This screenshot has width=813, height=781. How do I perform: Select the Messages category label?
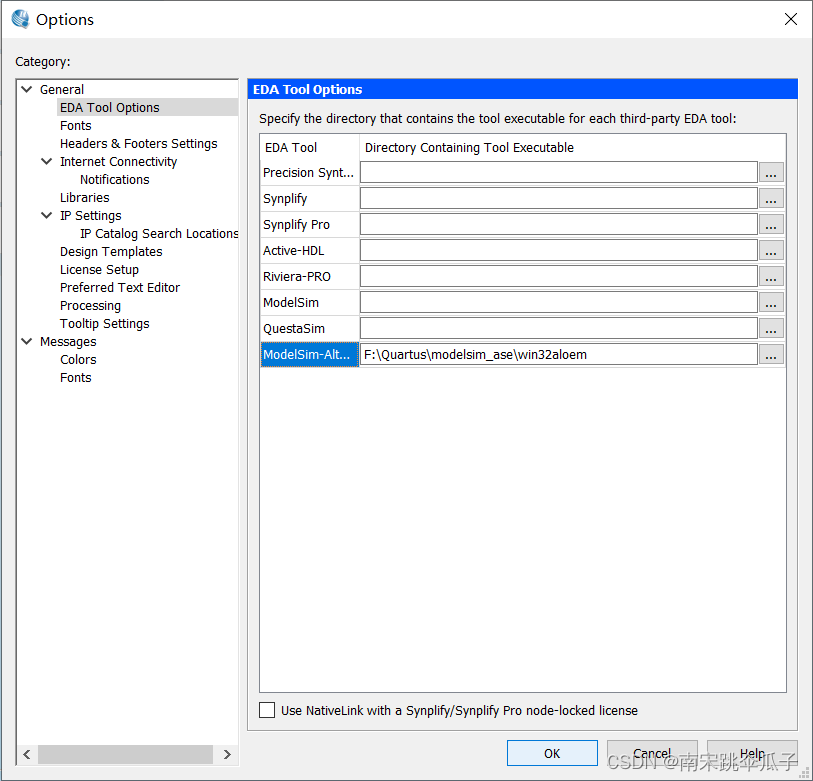pos(68,341)
